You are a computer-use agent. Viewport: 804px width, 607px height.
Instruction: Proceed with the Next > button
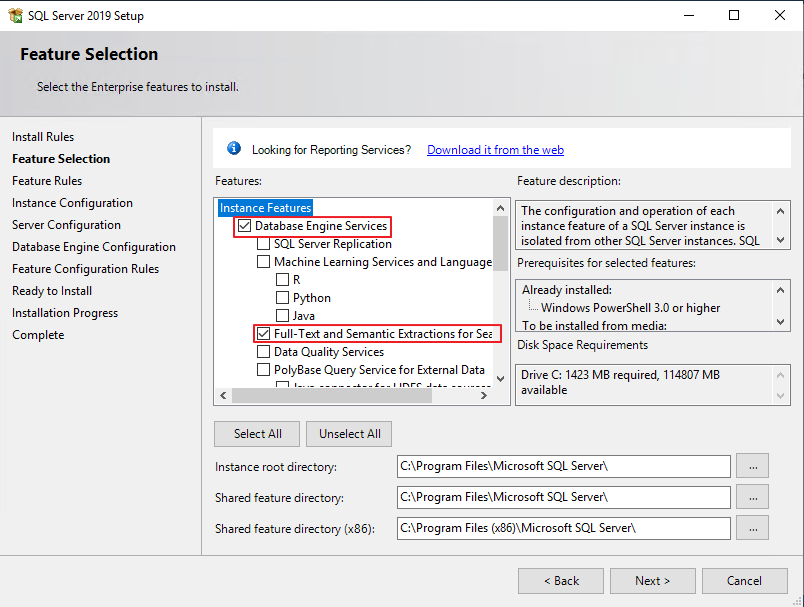[x=653, y=581]
